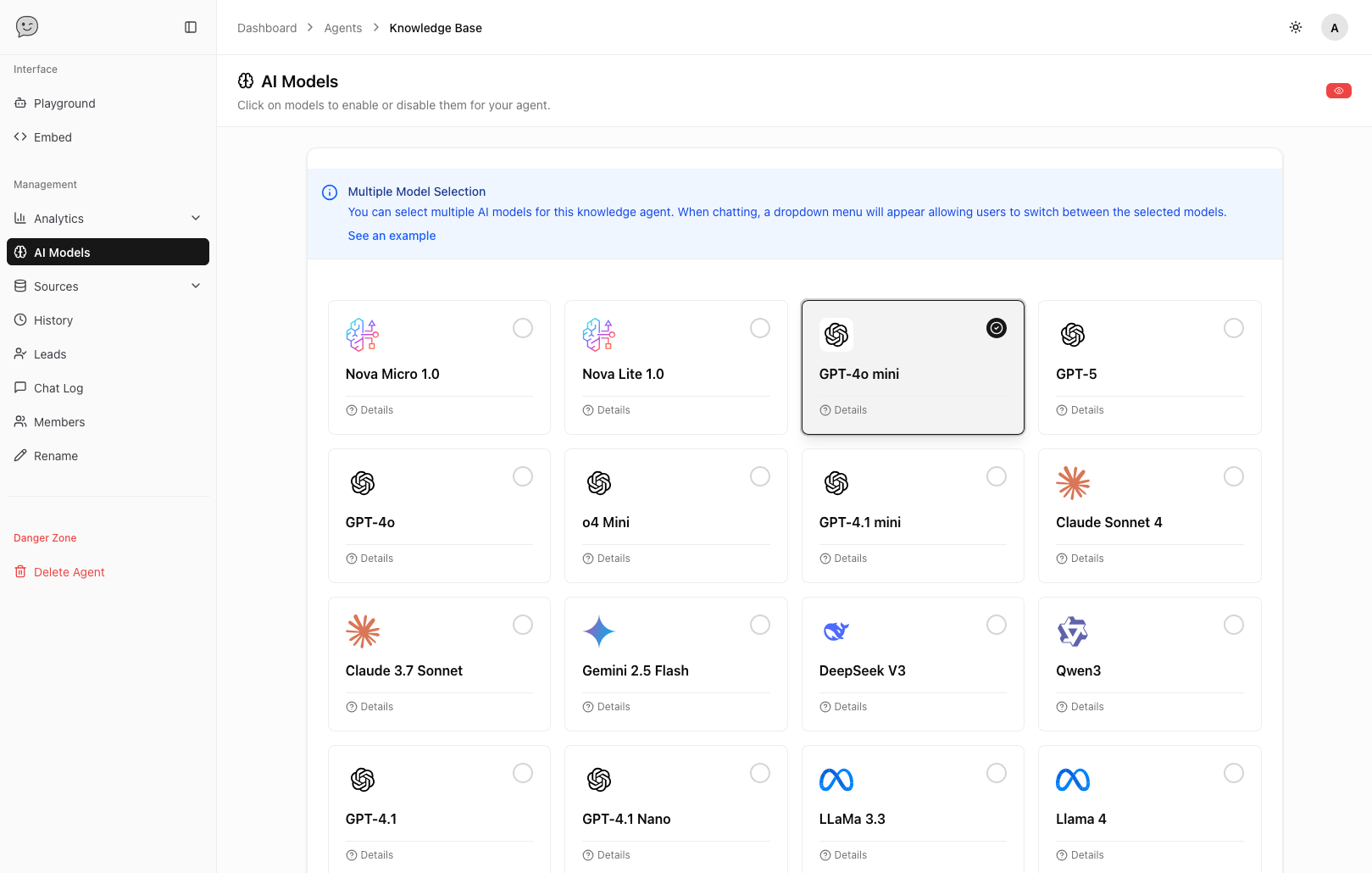This screenshot has height=873, width=1372.
Task: Click the Claude Sonnet 4 starburst icon
Action: coord(1073,483)
